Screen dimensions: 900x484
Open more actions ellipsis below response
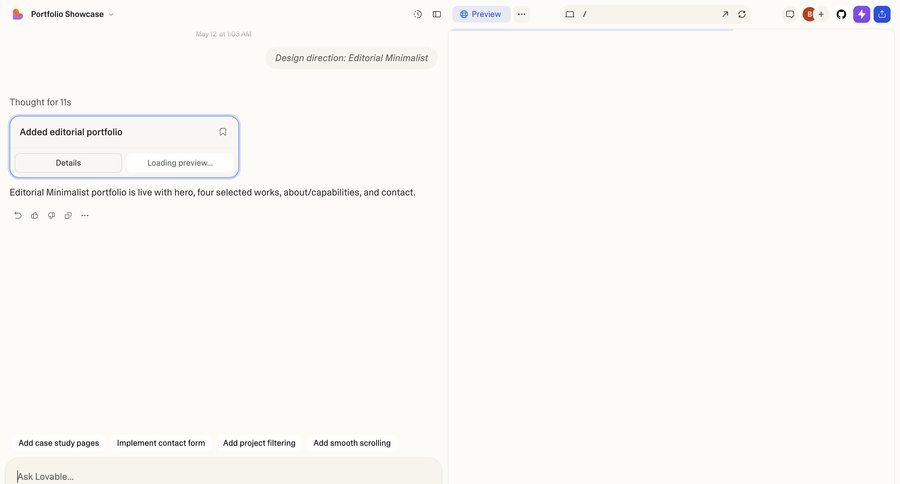pos(85,216)
